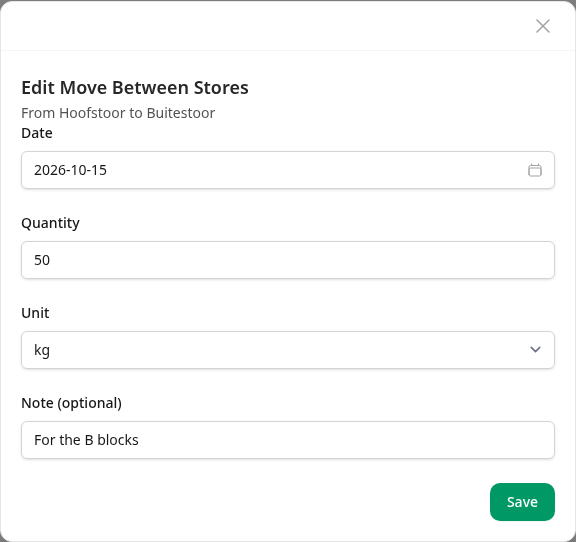The height and width of the screenshot is (542, 576).
Task: Open the calendar picker icon in Date
Action: click(534, 170)
